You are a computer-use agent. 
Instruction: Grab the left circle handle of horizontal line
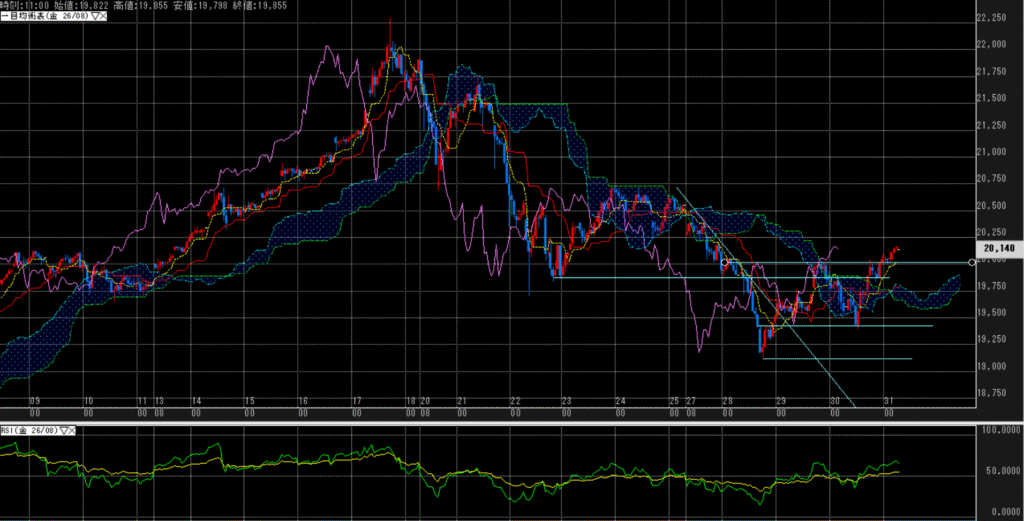pos(724,262)
